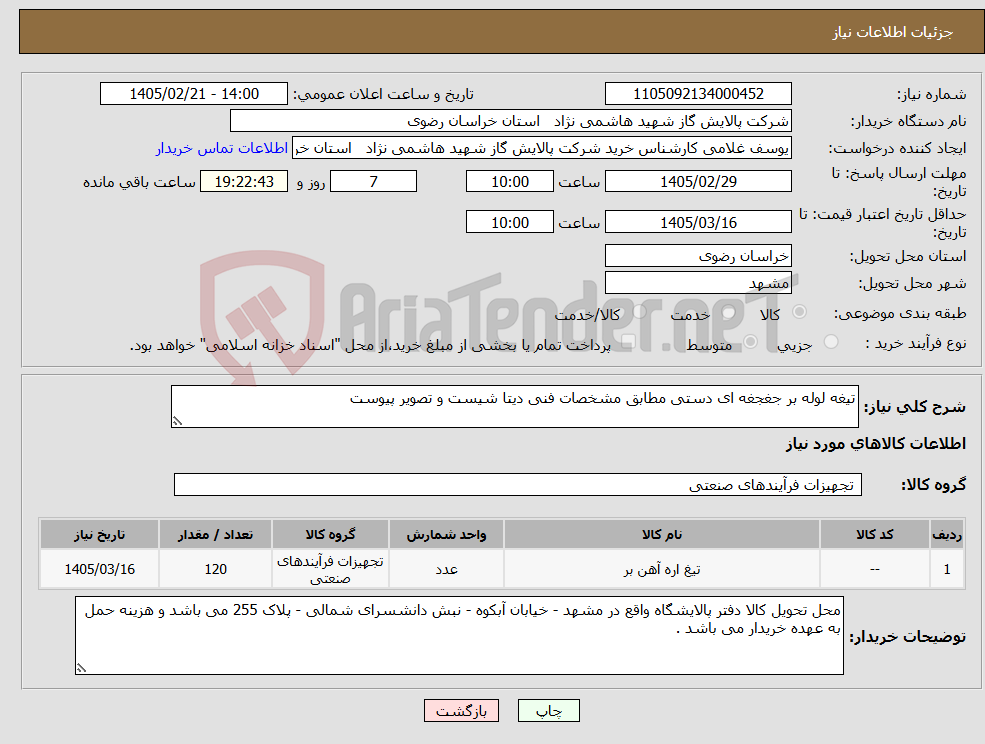Click the resize handle of the description textarea
Screen dimensions: 985x744
(x=177, y=422)
